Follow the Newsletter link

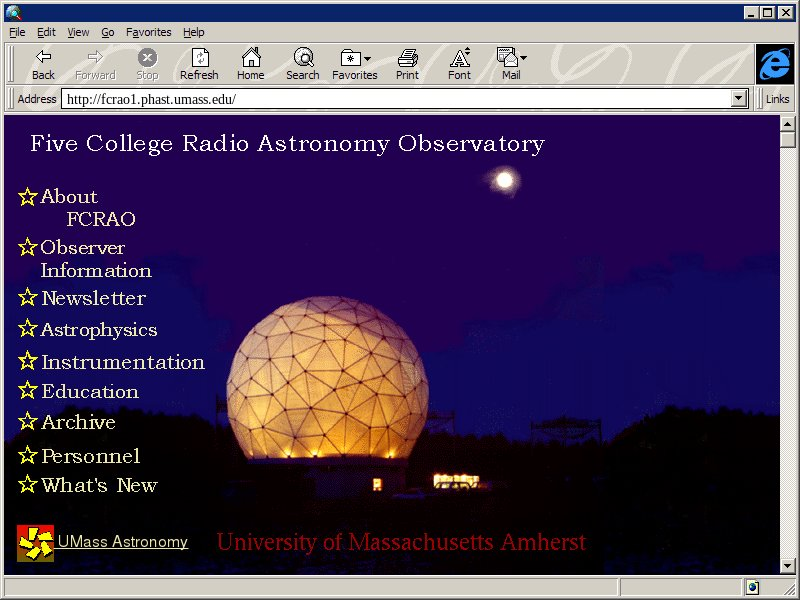point(93,298)
